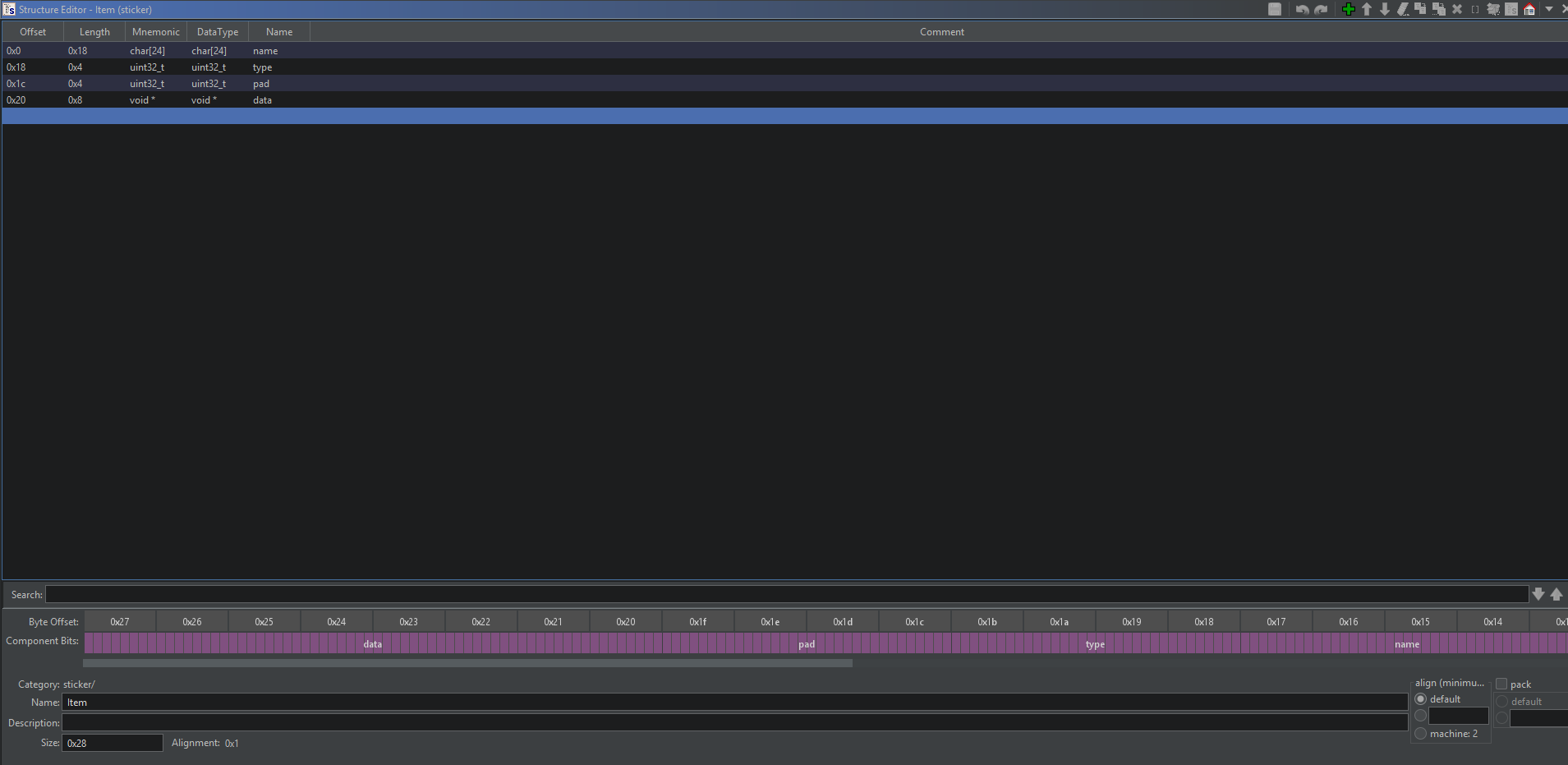Create structure from selection icon
Viewport: 1568px width, 765px height.
click(1511, 10)
